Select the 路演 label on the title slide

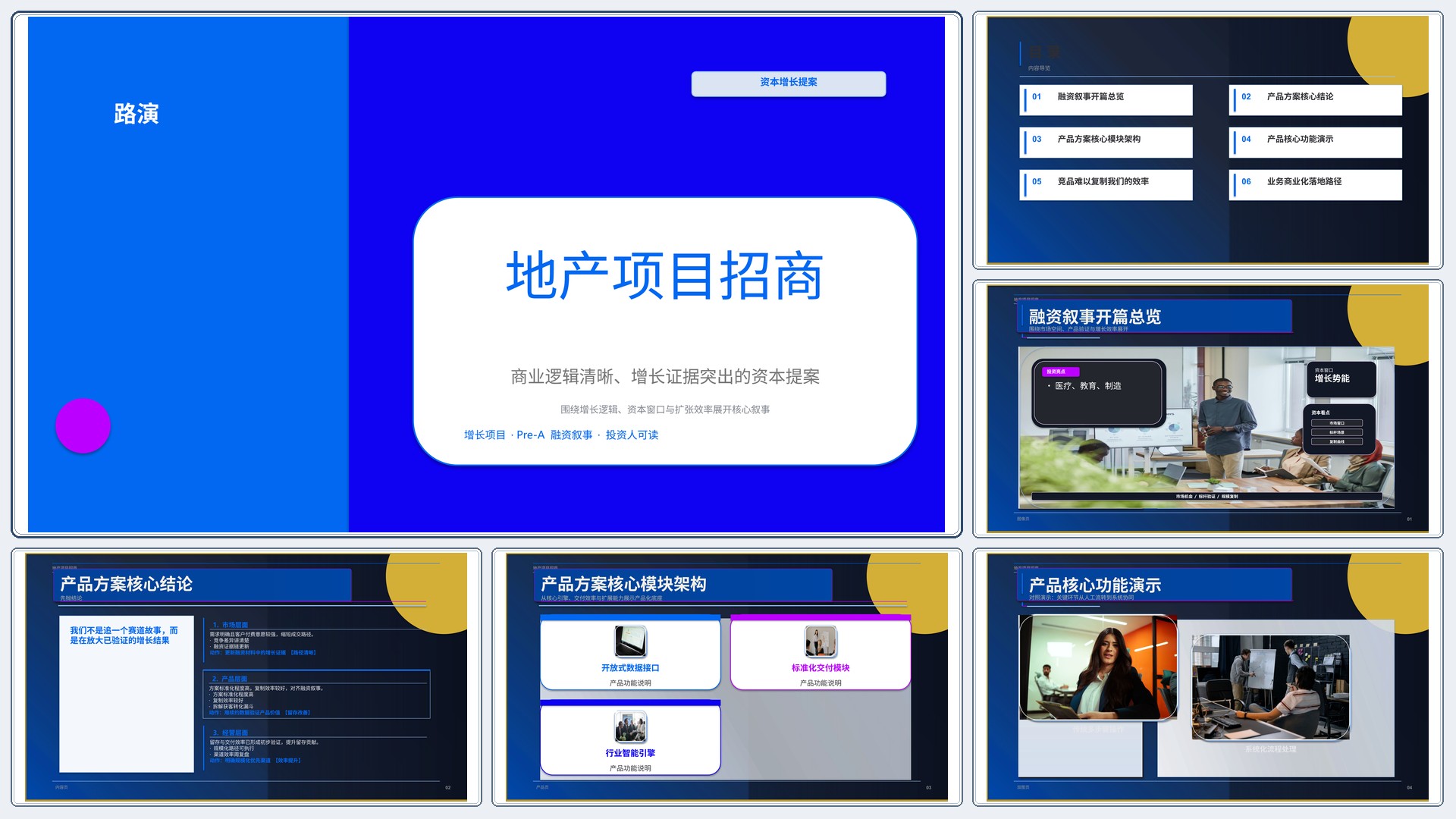point(136,114)
